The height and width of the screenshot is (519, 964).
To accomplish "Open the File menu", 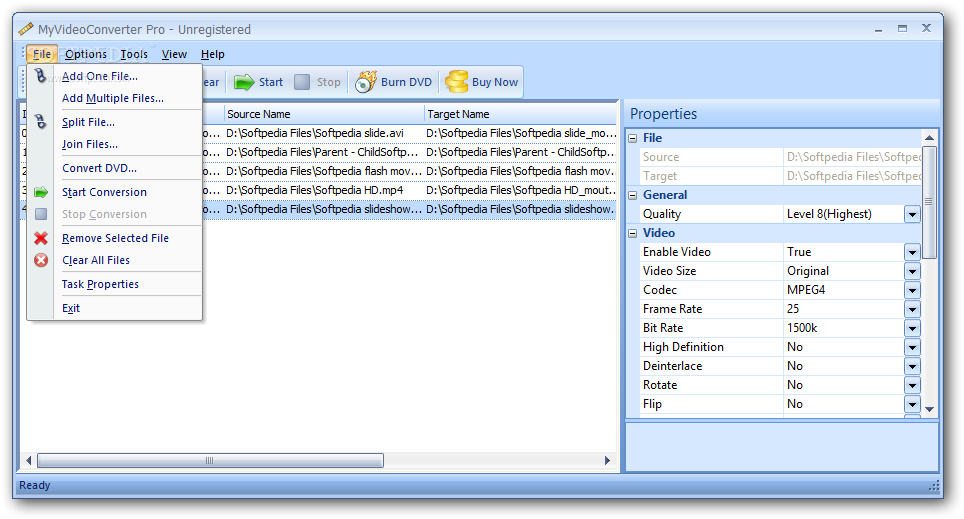I will 42,54.
